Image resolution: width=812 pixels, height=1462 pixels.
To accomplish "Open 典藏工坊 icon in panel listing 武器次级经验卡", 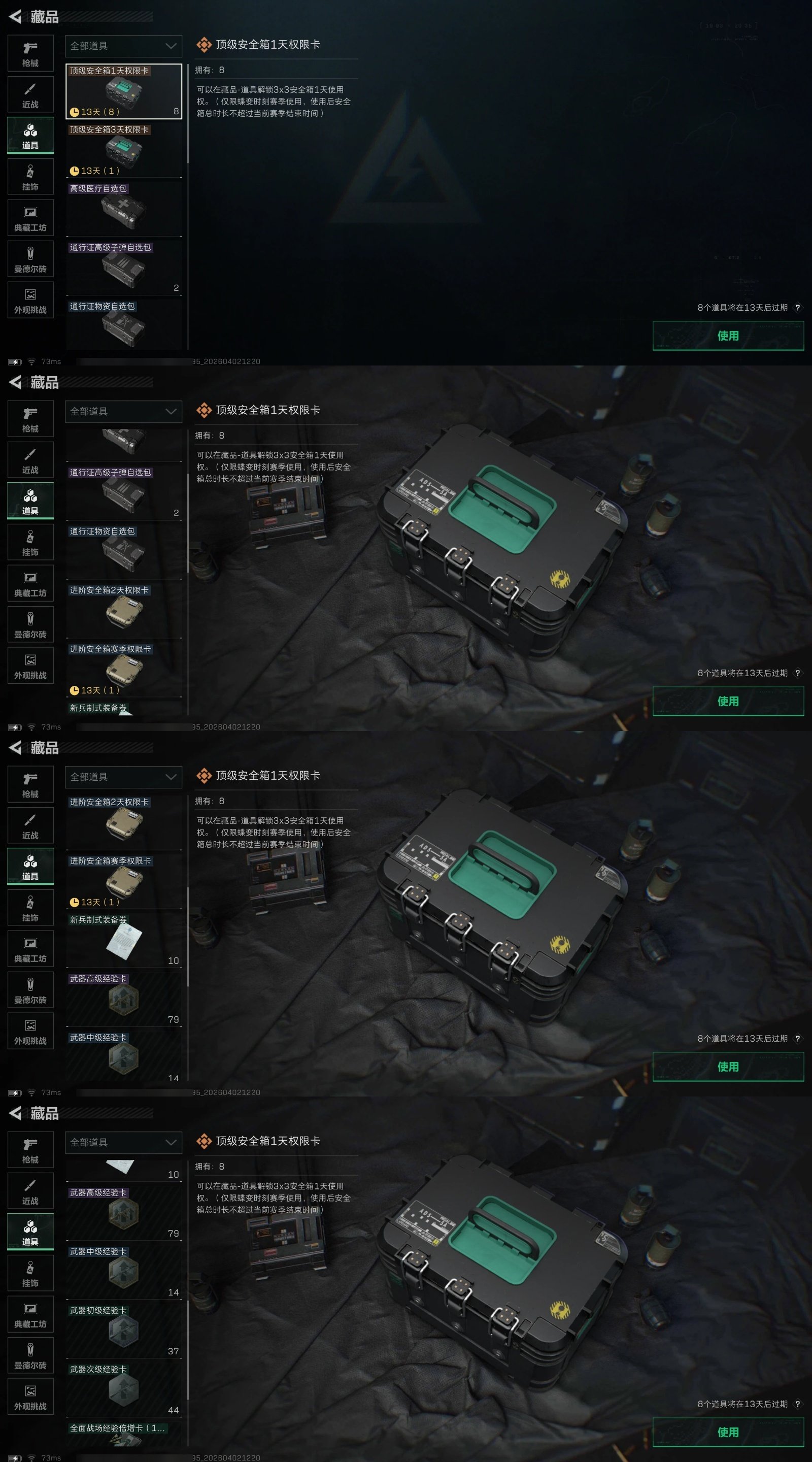I will click(30, 1314).
